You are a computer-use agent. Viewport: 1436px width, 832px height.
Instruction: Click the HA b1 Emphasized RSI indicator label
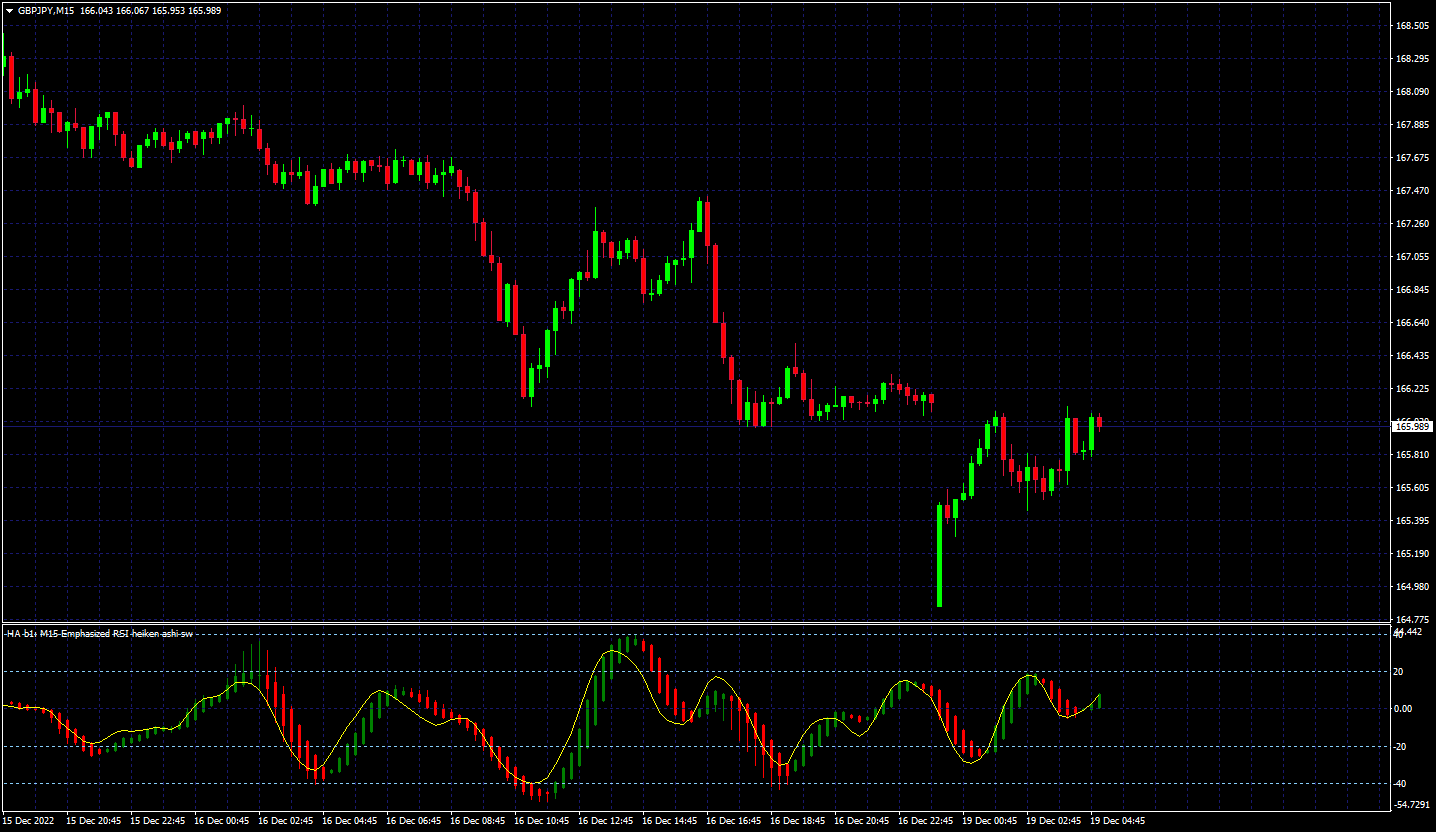click(100, 633)
